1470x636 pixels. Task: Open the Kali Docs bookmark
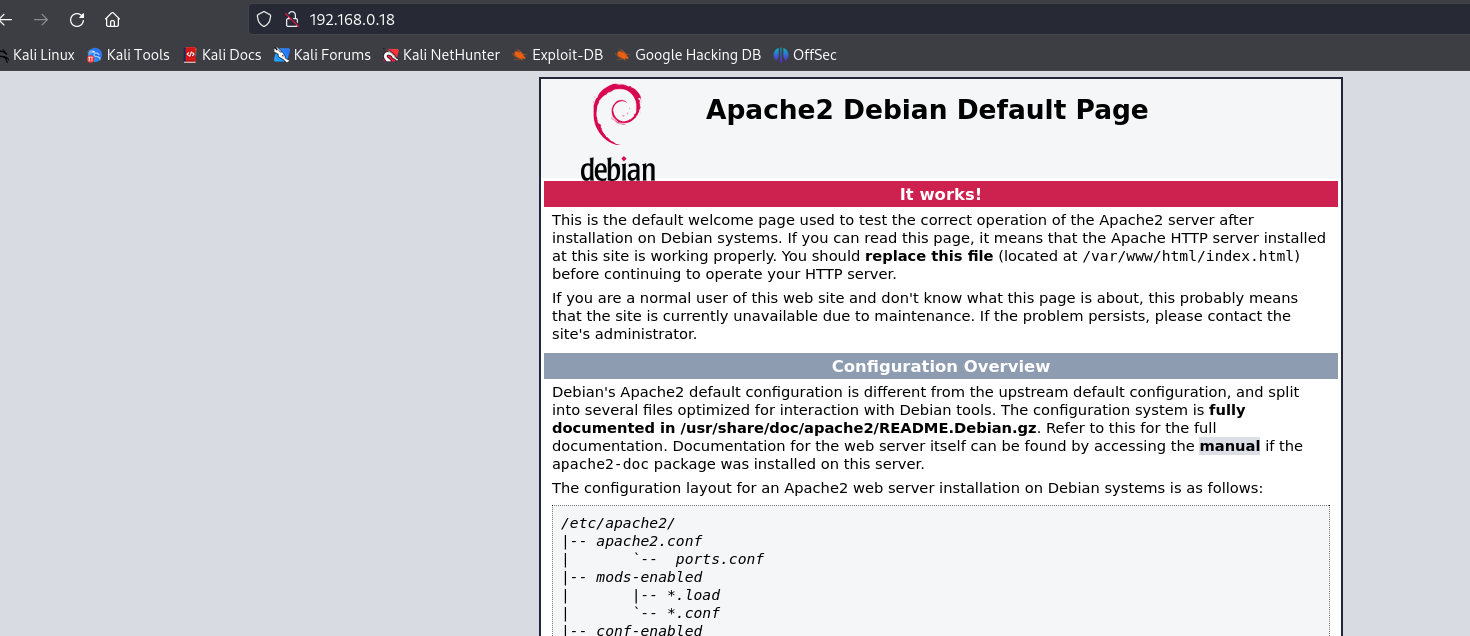tap(222, 55)
